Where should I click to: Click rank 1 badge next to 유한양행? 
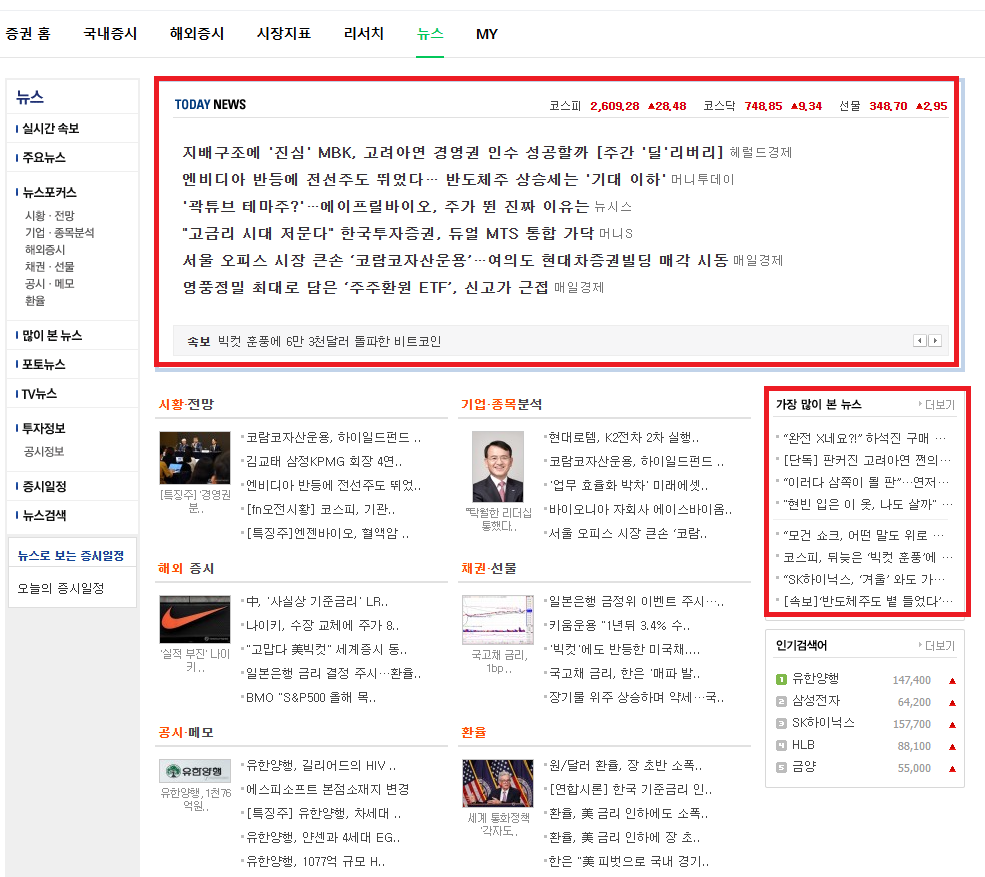tap(781, 679)
